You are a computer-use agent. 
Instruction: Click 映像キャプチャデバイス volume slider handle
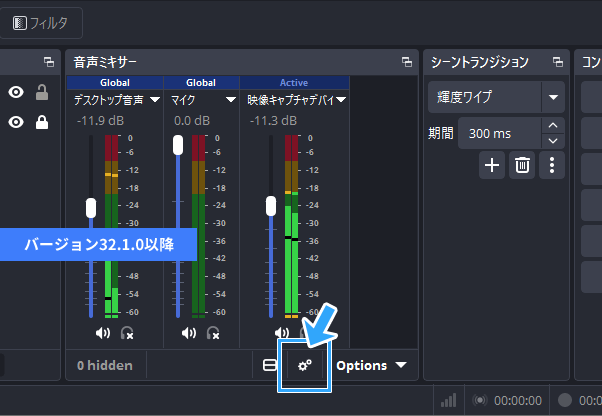[x=271, y=206]
